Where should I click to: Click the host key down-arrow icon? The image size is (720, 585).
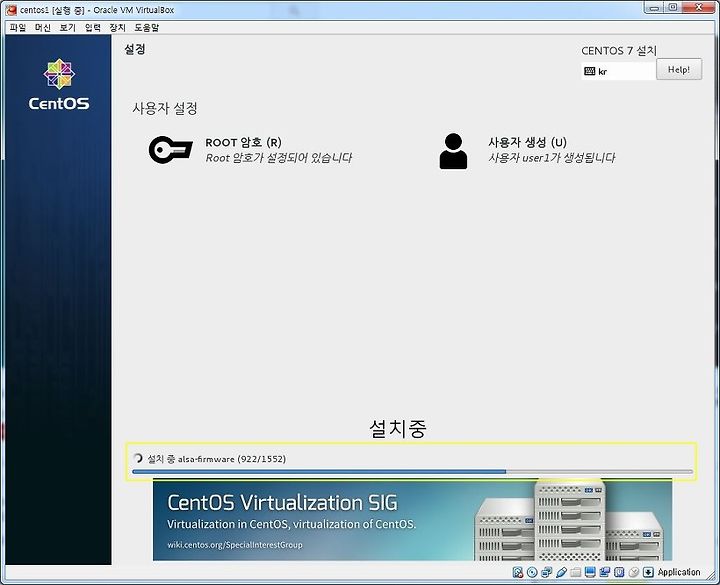648,572
